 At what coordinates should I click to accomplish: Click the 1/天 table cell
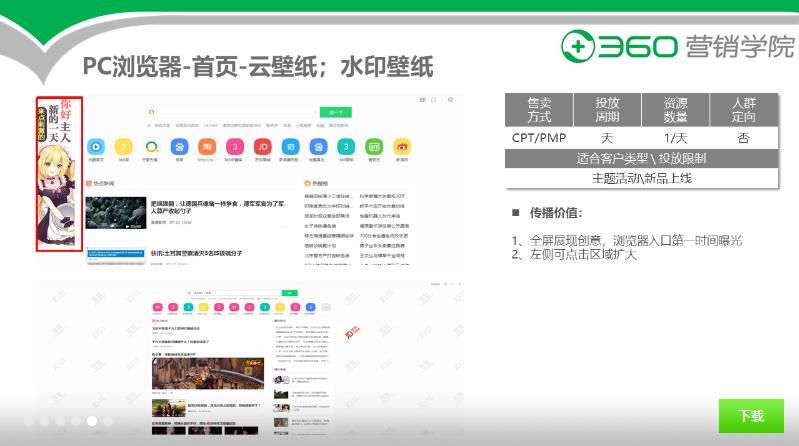click(x=676, y=138)
